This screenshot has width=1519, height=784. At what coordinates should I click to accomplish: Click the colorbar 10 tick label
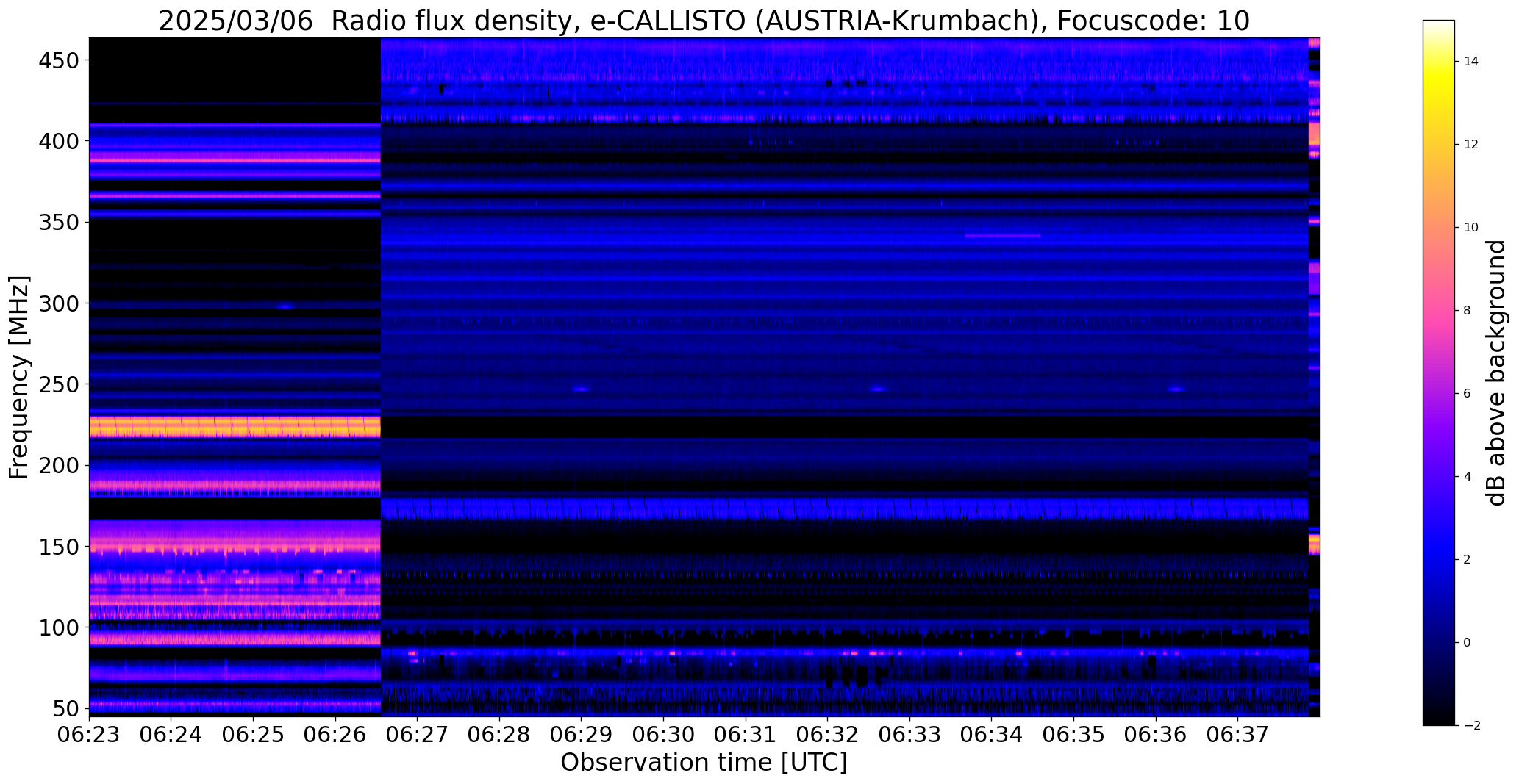(1471, 228)
